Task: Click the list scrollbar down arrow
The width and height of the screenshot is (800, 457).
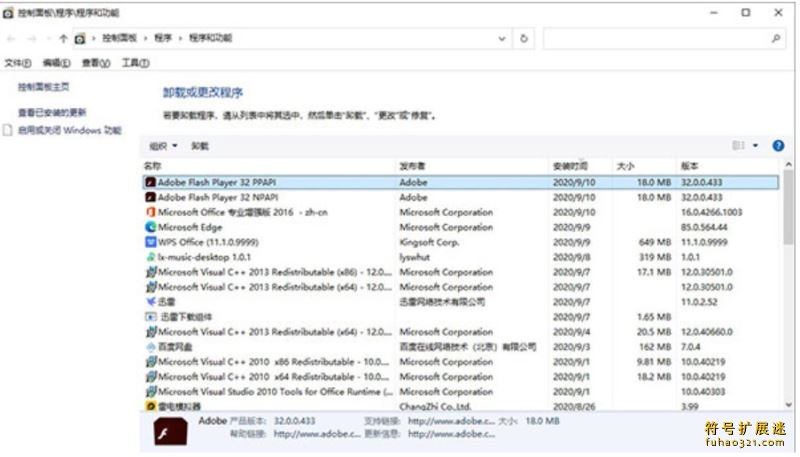Action: 789,404
